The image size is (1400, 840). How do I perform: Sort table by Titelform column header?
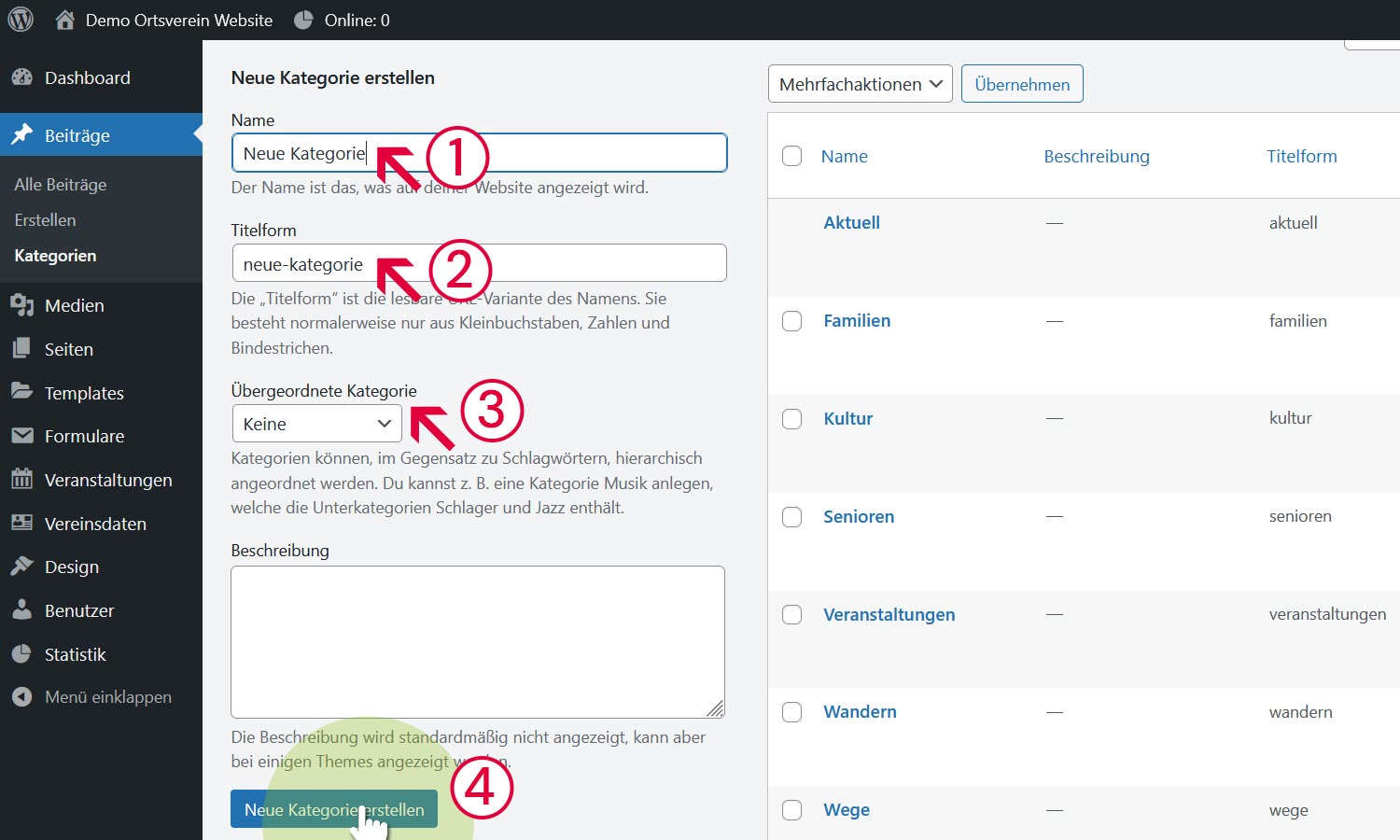pos(1302,156)
